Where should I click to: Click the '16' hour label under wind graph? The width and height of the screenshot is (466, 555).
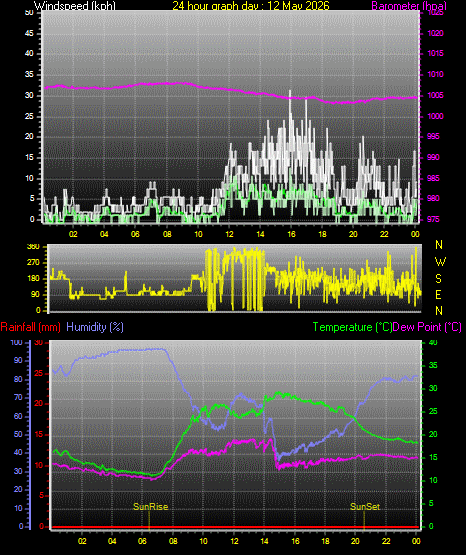291,234
